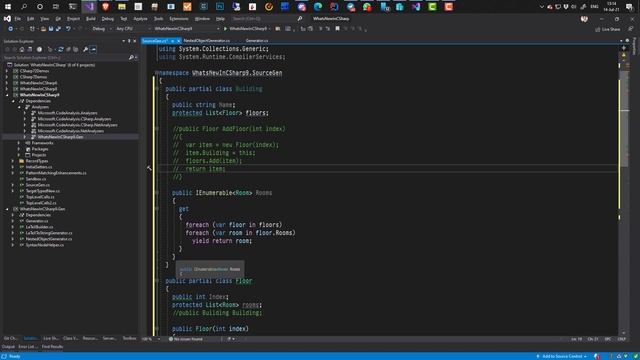The height and width of the screenshot is (360, 640).
Task: Click the Solution Explorer properties wrench icon
Action: [x=85, y=49]
